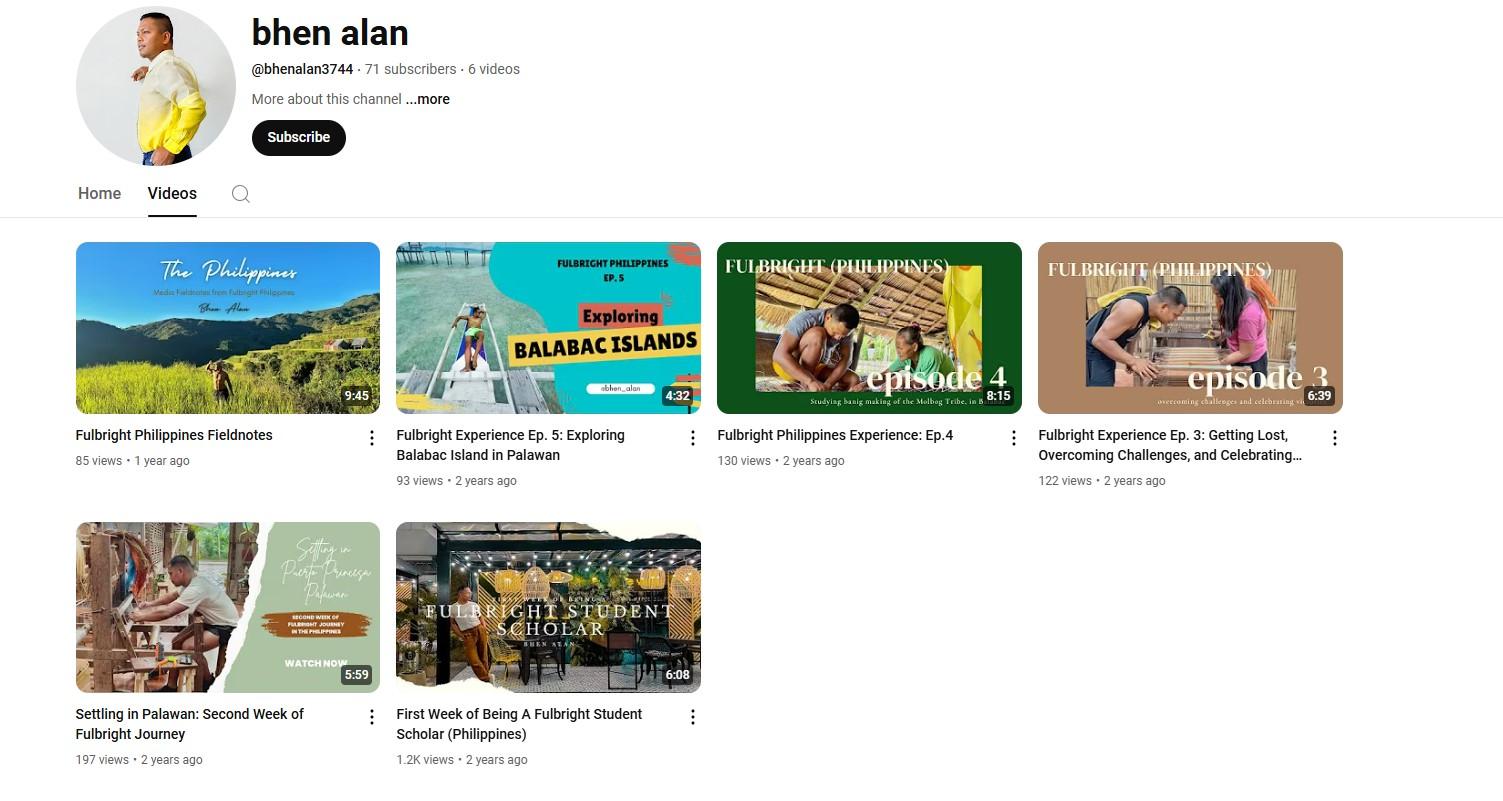
Task: Open options menu for Settling in Palawan video
Action: click(372, 717)
